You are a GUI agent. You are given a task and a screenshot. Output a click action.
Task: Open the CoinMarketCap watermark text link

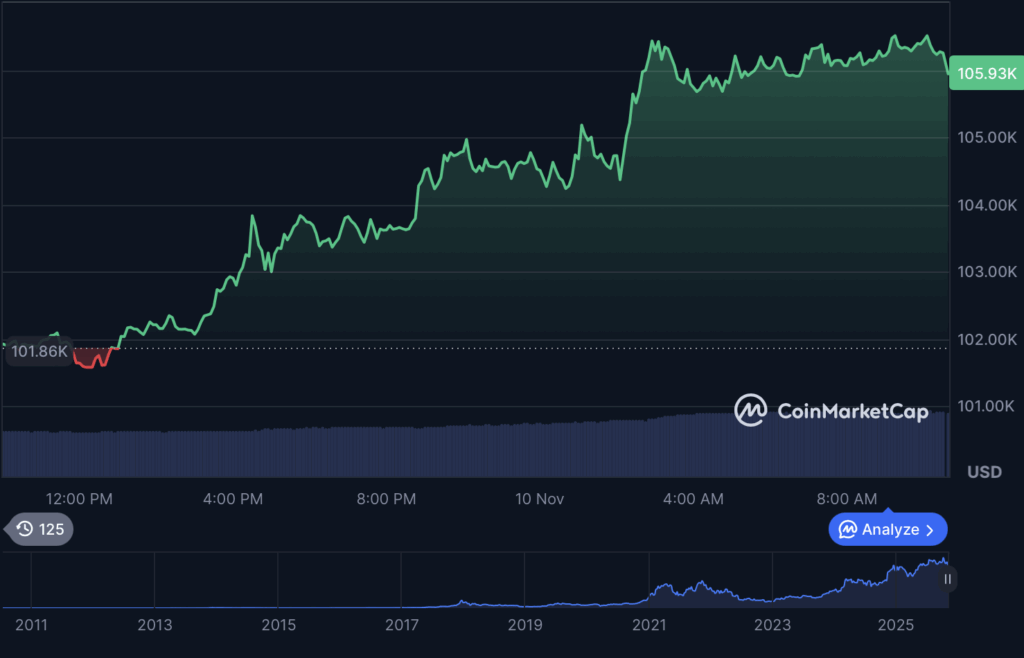(852, 411)
